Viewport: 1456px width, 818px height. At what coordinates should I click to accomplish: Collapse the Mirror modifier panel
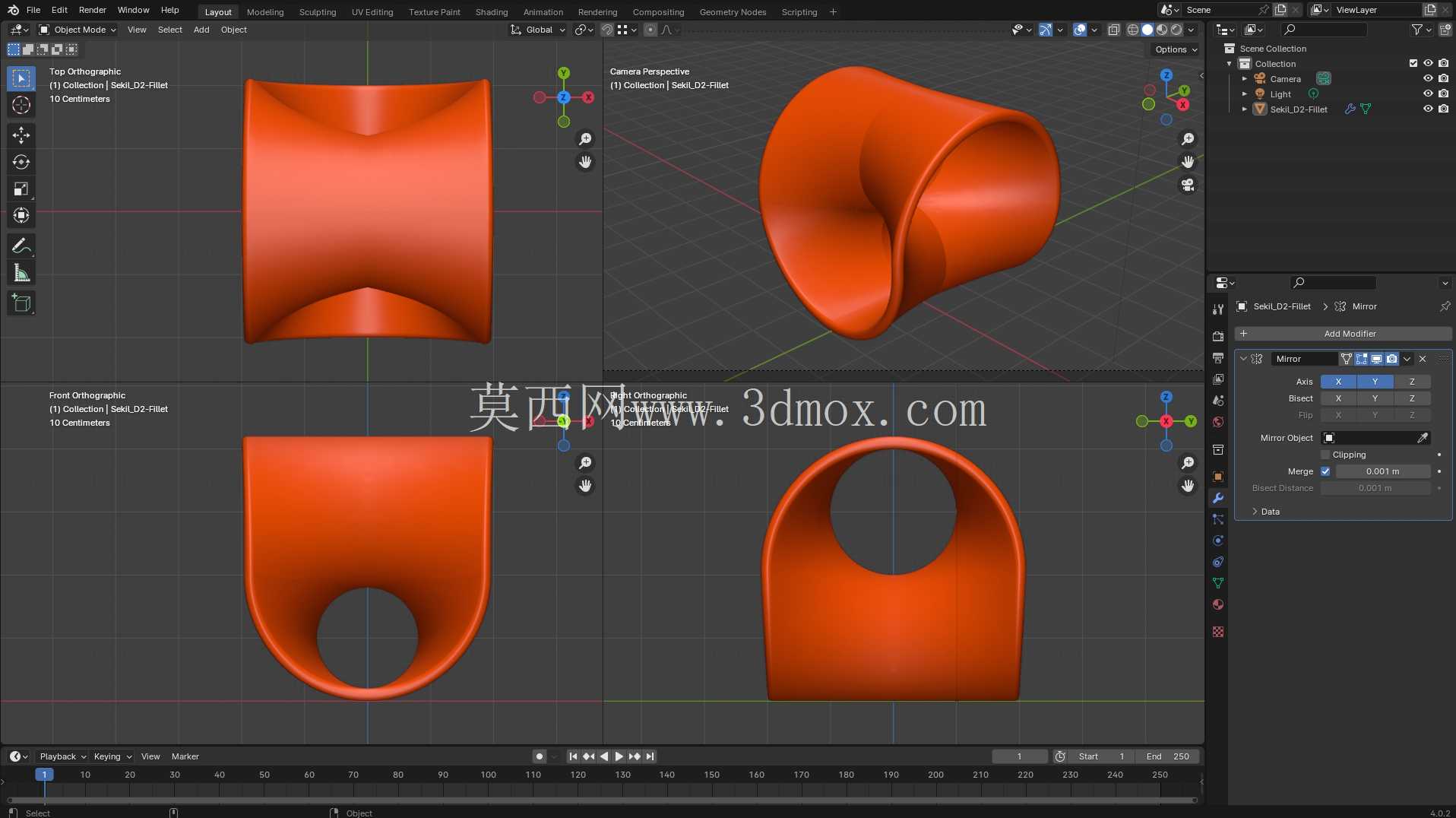(1243, 359)
